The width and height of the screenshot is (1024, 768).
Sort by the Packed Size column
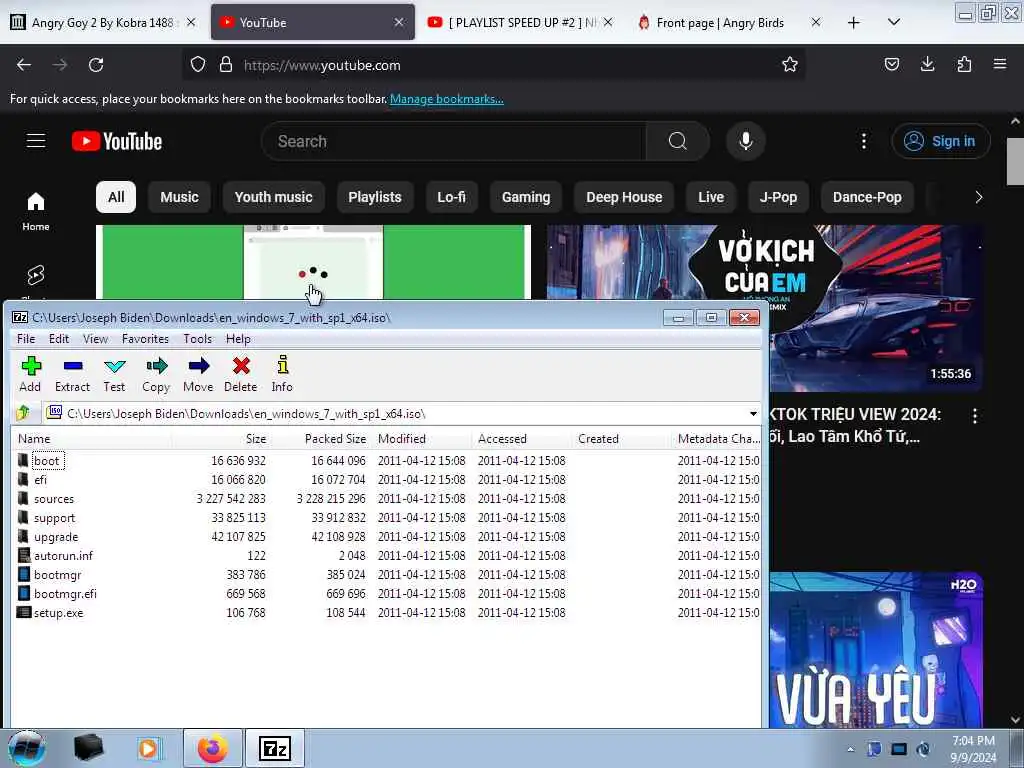coord(322,439)
